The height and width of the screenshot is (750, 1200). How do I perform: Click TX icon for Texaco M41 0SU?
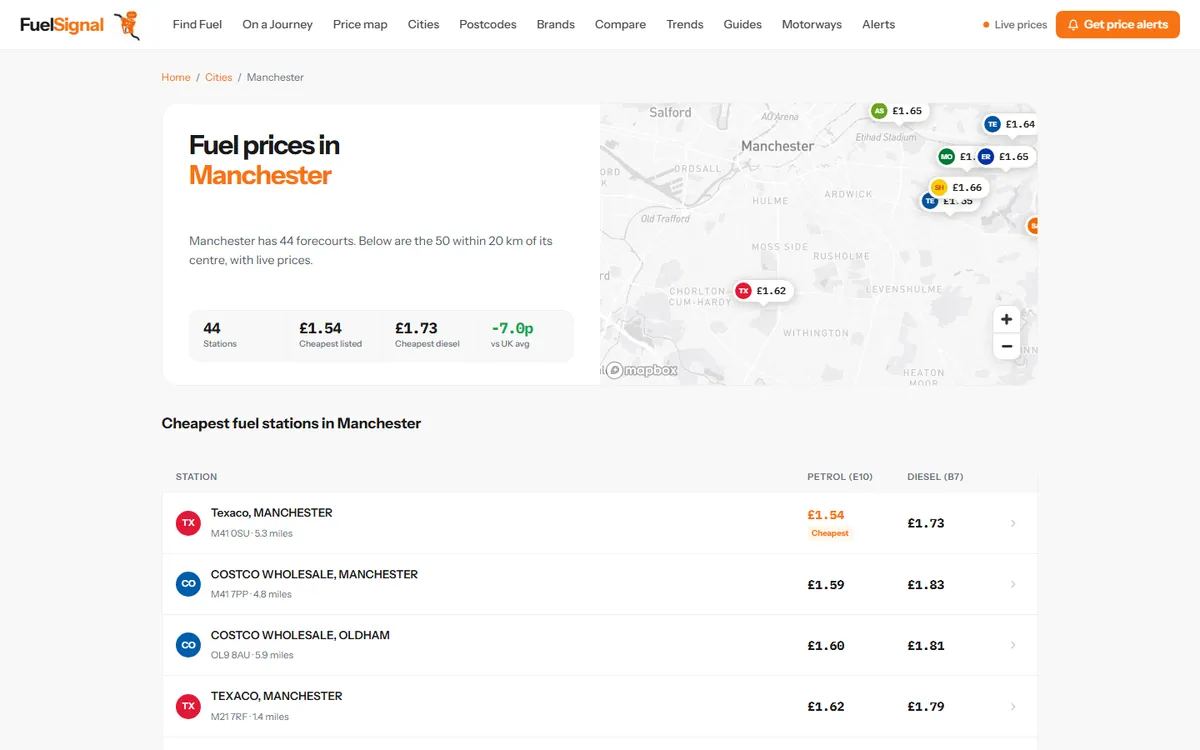188,523
